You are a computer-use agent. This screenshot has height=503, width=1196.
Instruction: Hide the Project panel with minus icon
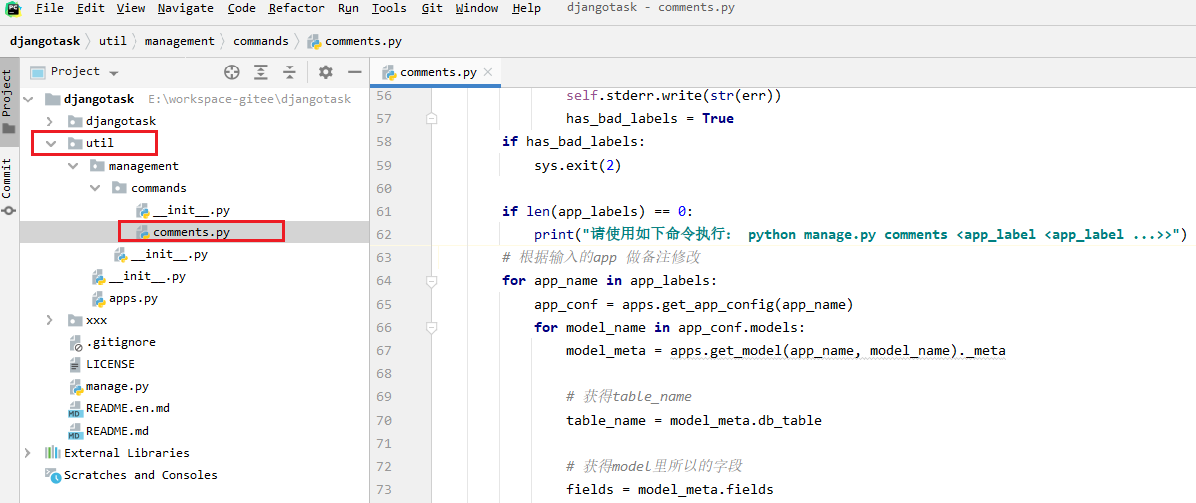[354, 73]
